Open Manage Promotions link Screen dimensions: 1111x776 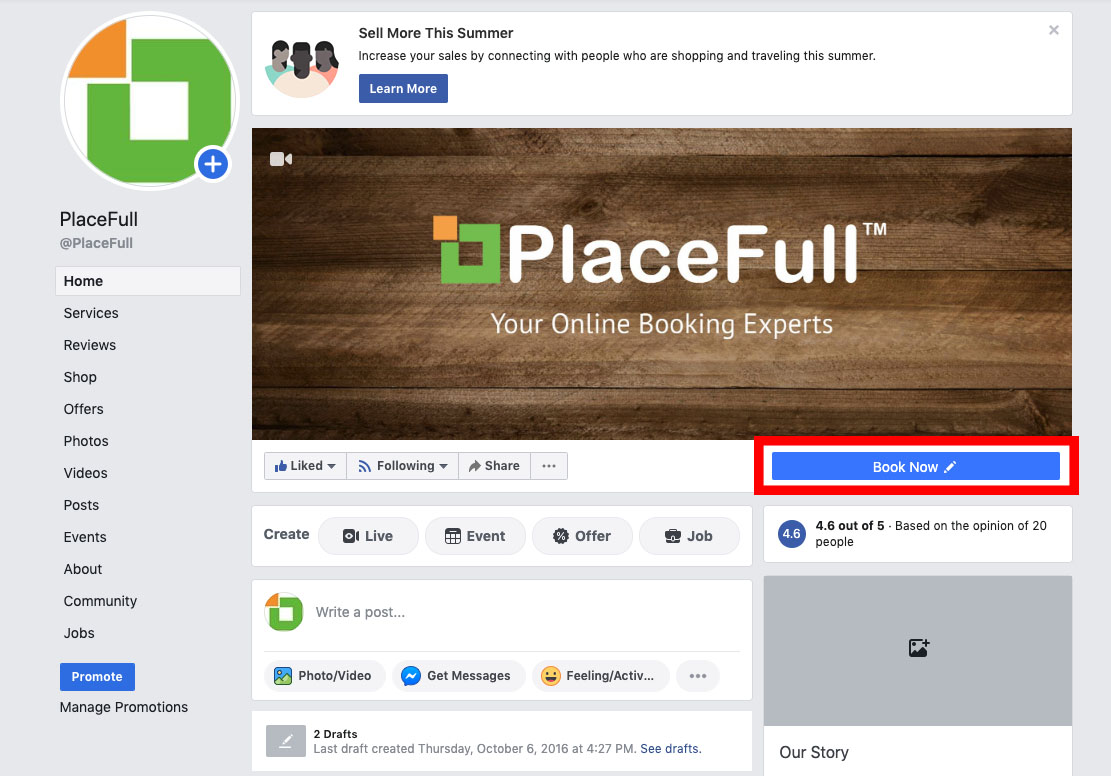124,707
